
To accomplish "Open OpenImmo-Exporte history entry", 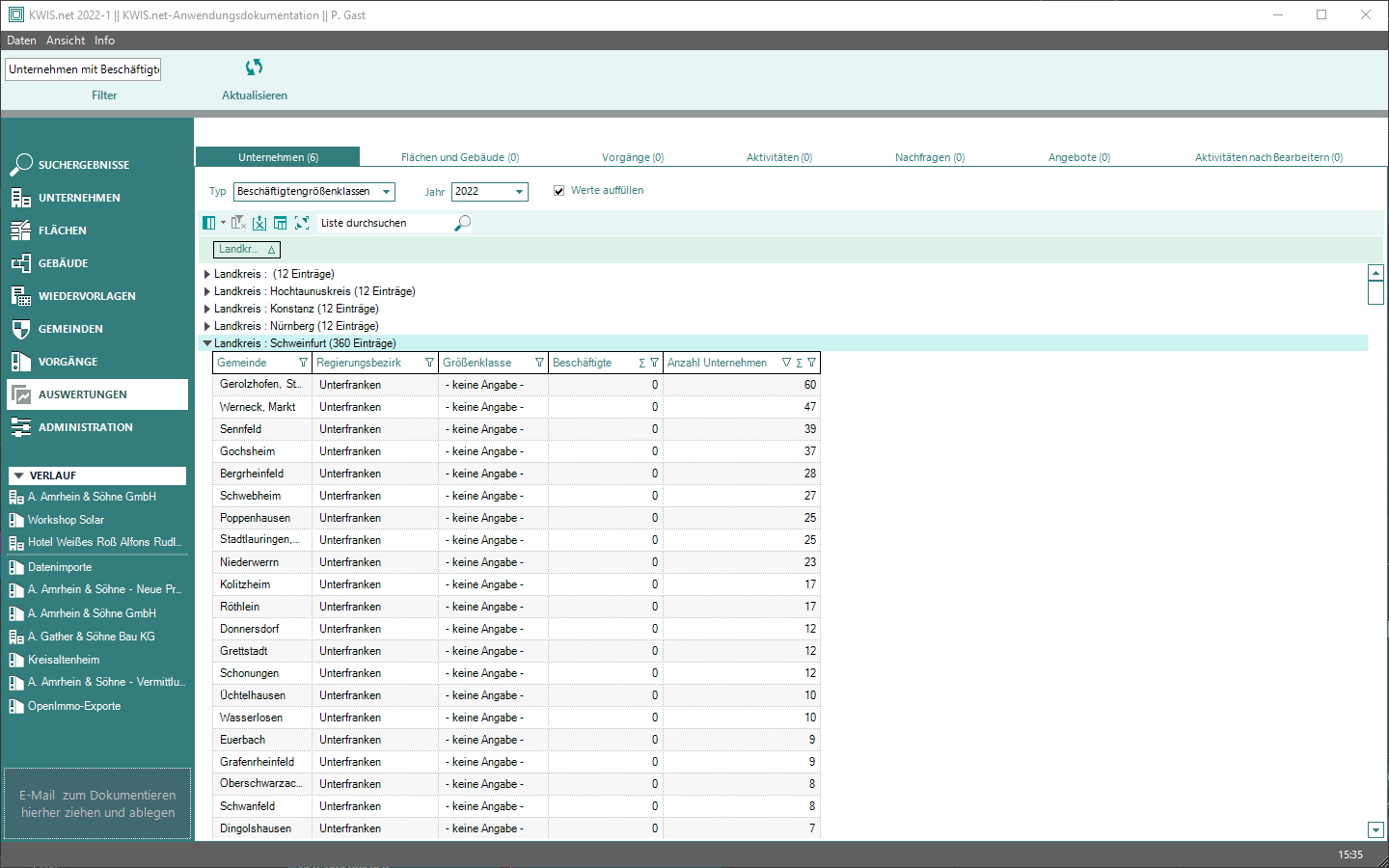I will pyautogui.click(x=74, y=706).
